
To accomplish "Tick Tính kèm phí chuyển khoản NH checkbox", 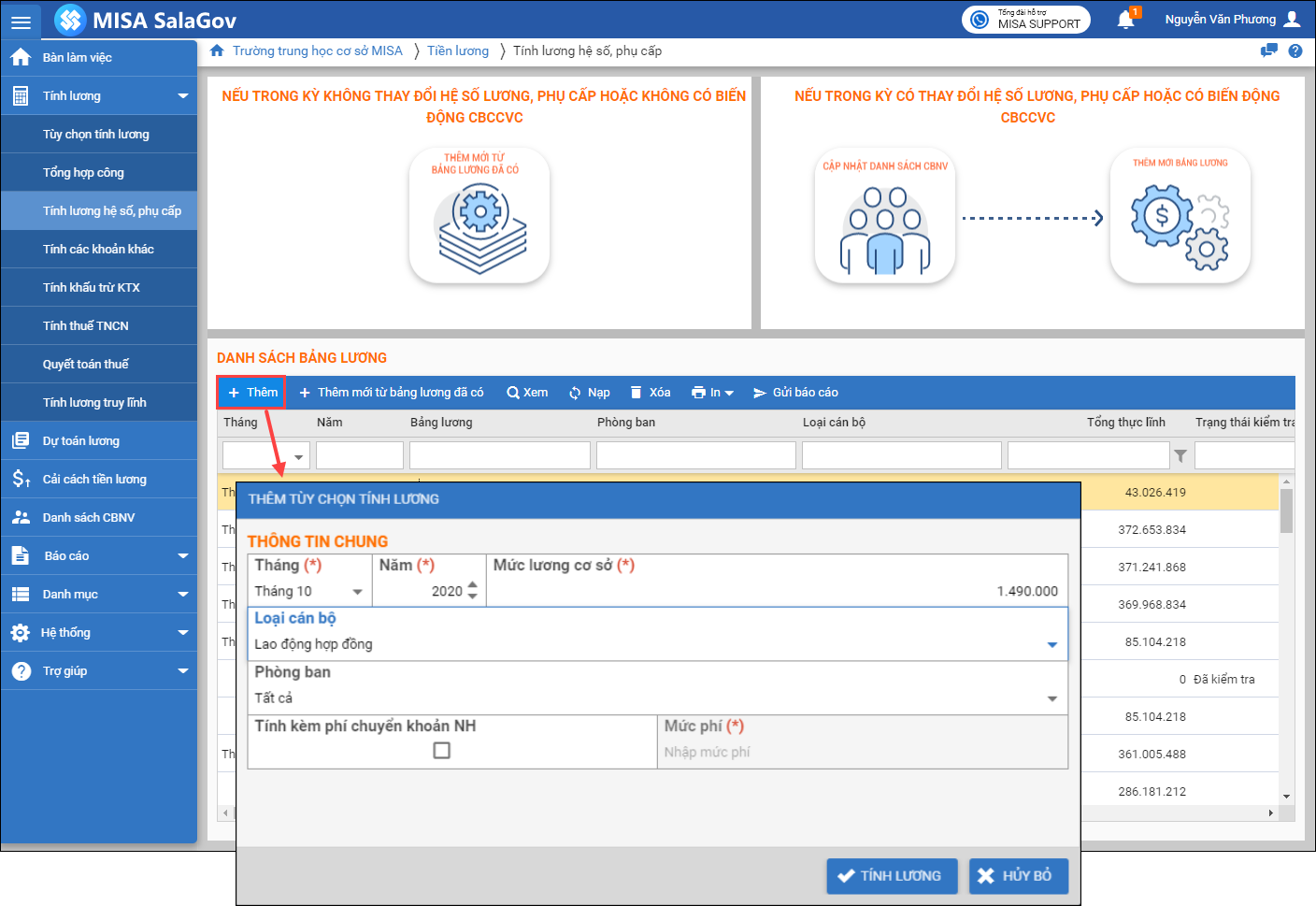I will pos(442,750).
